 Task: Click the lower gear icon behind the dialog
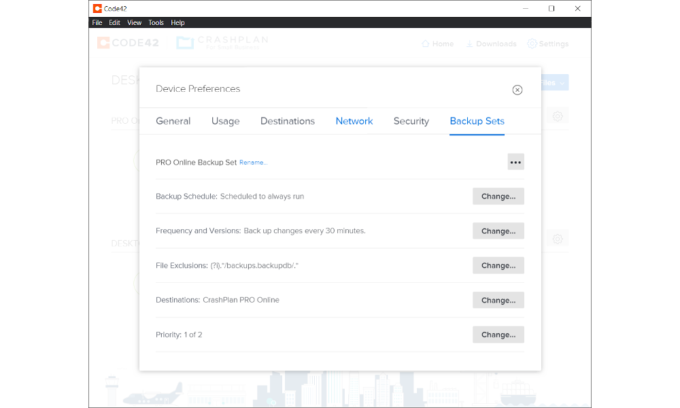click(557, 239)
